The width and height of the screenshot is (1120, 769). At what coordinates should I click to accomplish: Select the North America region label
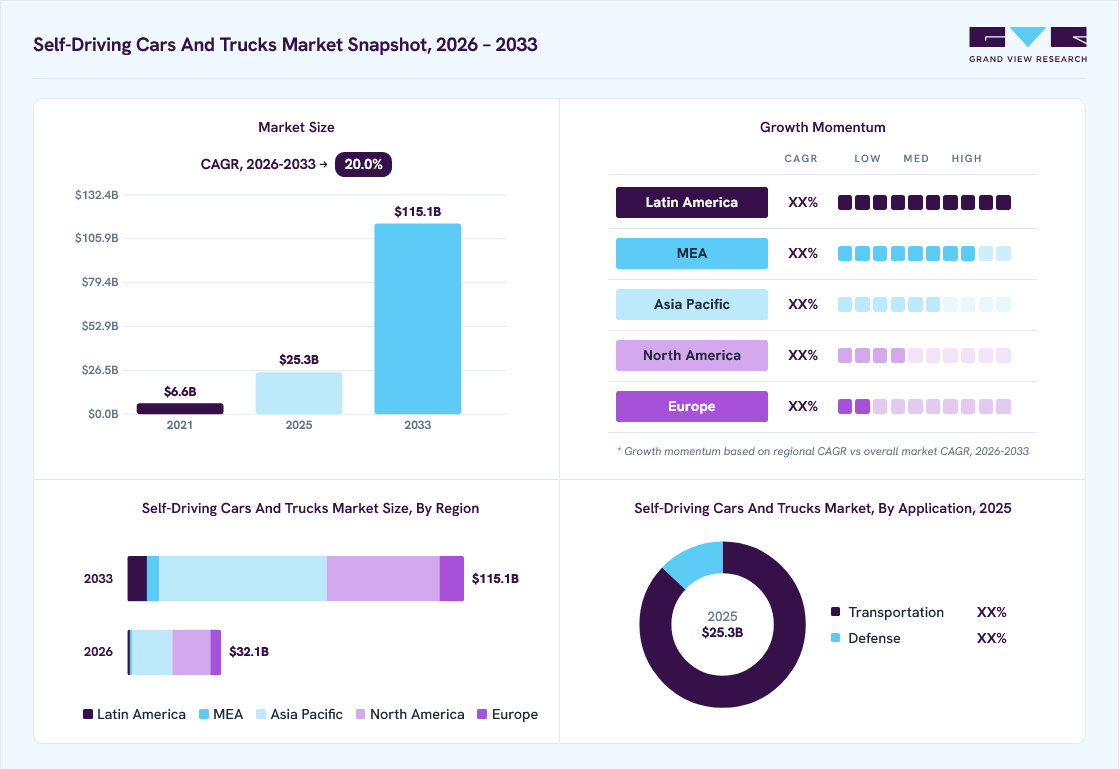click(691, 355)
